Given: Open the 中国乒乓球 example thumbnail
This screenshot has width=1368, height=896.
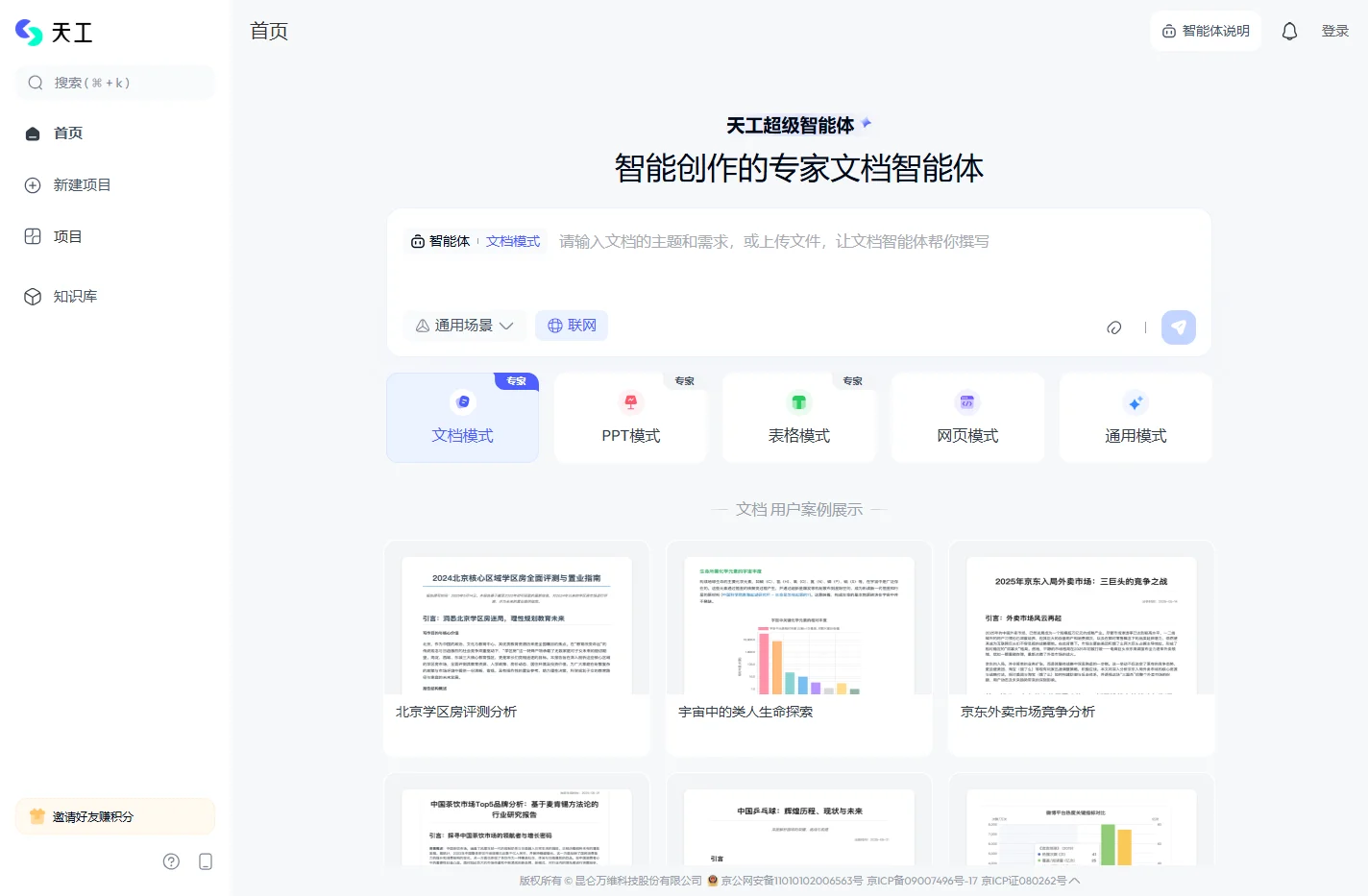Looking at the screenshot, I should [x=799, y=826].
